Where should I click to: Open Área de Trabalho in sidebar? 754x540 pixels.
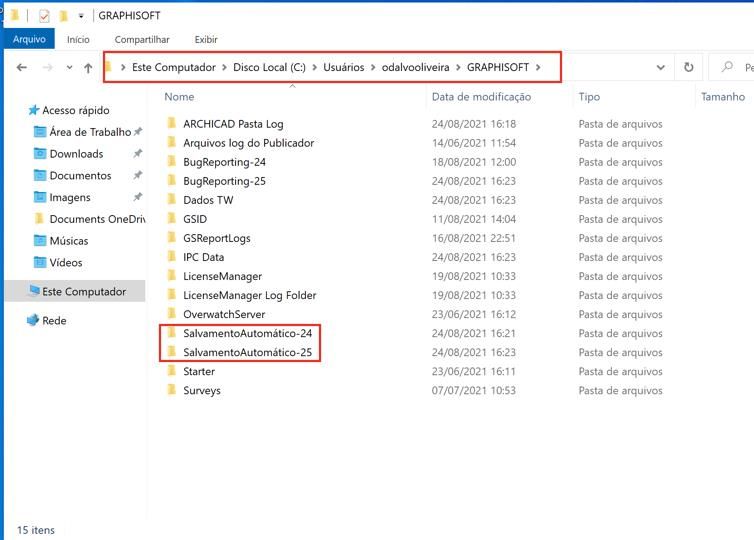[x=90, y=132]
